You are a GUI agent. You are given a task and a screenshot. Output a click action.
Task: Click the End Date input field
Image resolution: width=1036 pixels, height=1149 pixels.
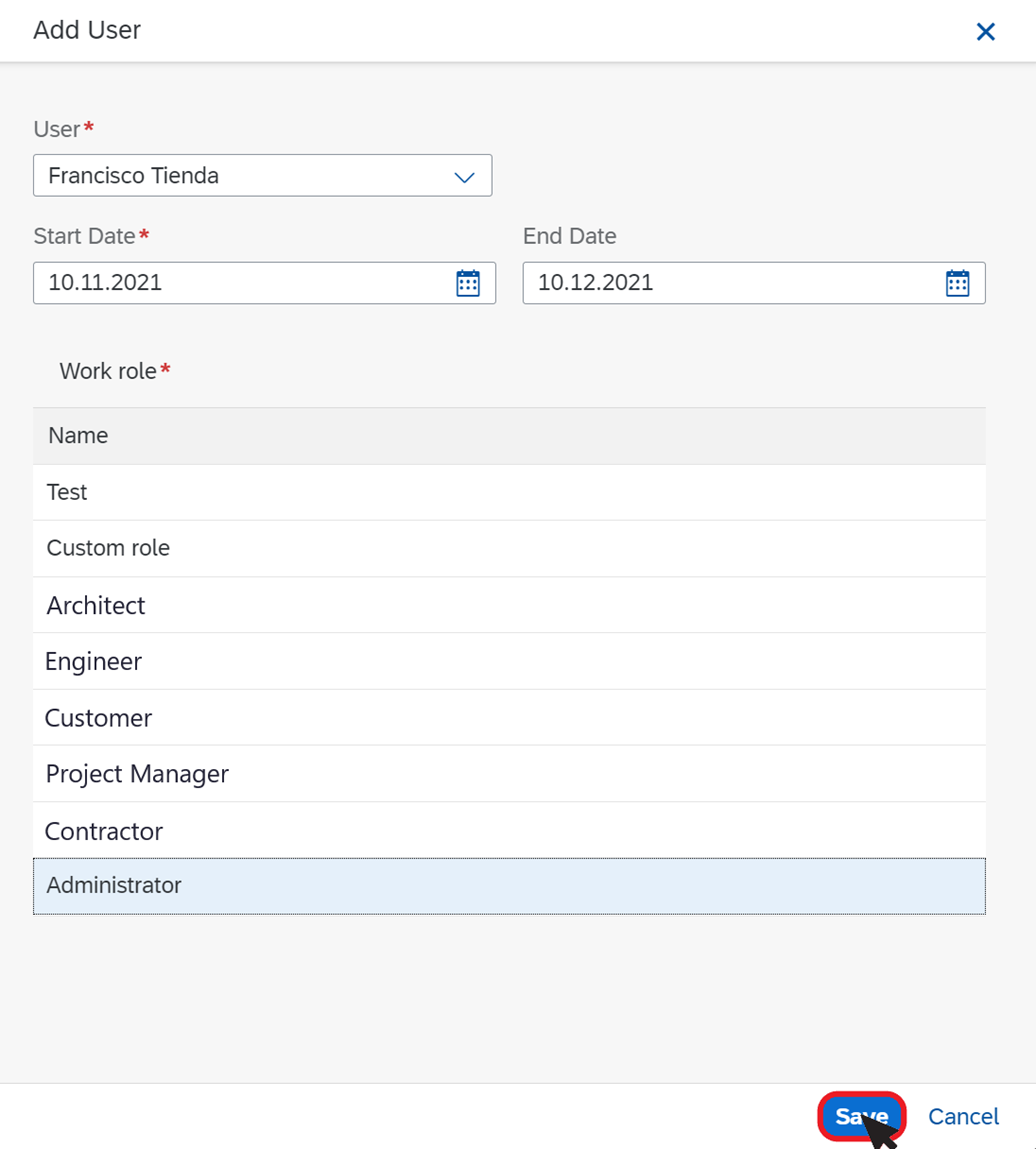[x=754, y=283]
